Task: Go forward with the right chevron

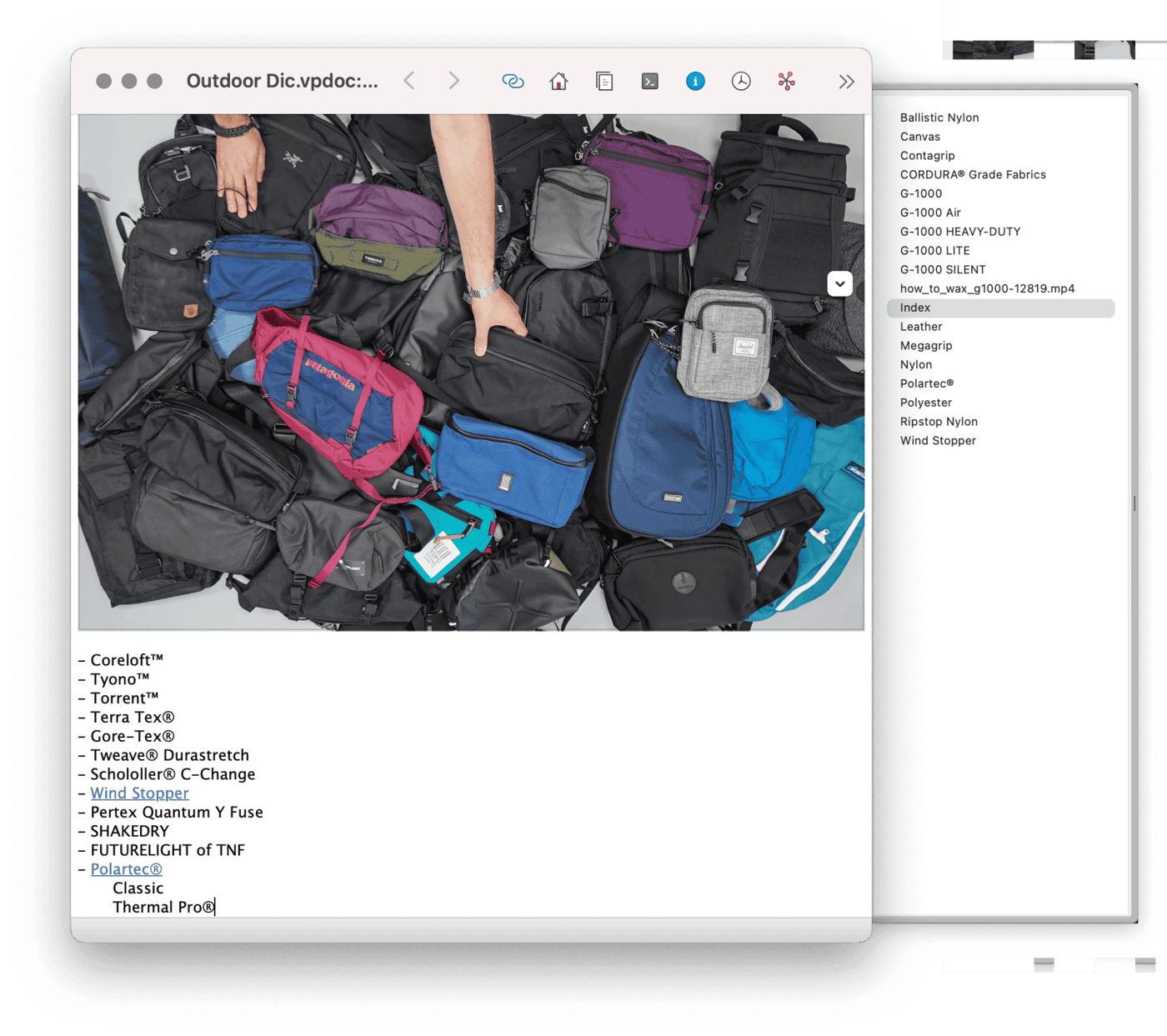Action: [453, 81]
